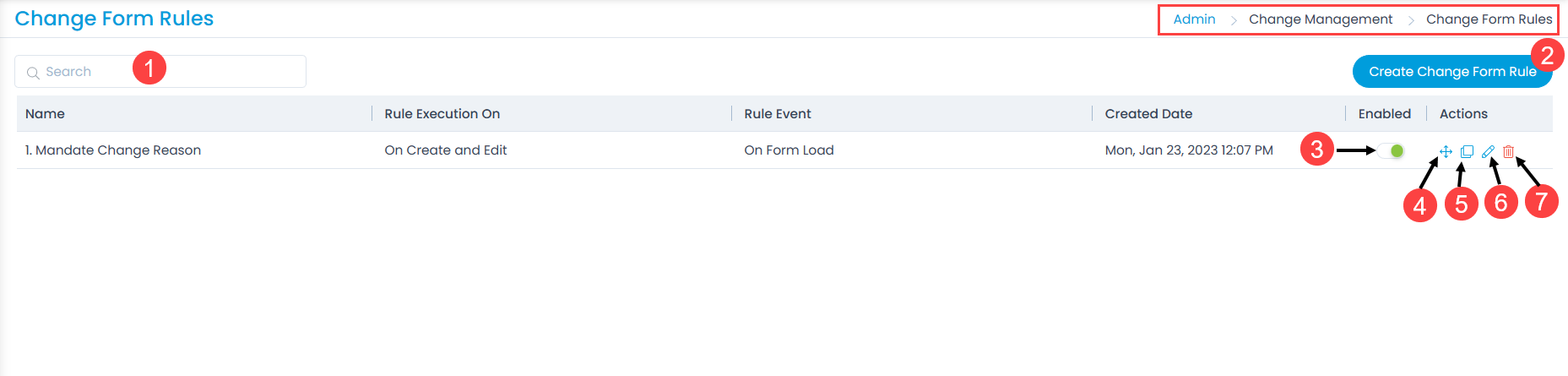
Task: Click the On Create and Edit cell
Action: coord(445,150)
